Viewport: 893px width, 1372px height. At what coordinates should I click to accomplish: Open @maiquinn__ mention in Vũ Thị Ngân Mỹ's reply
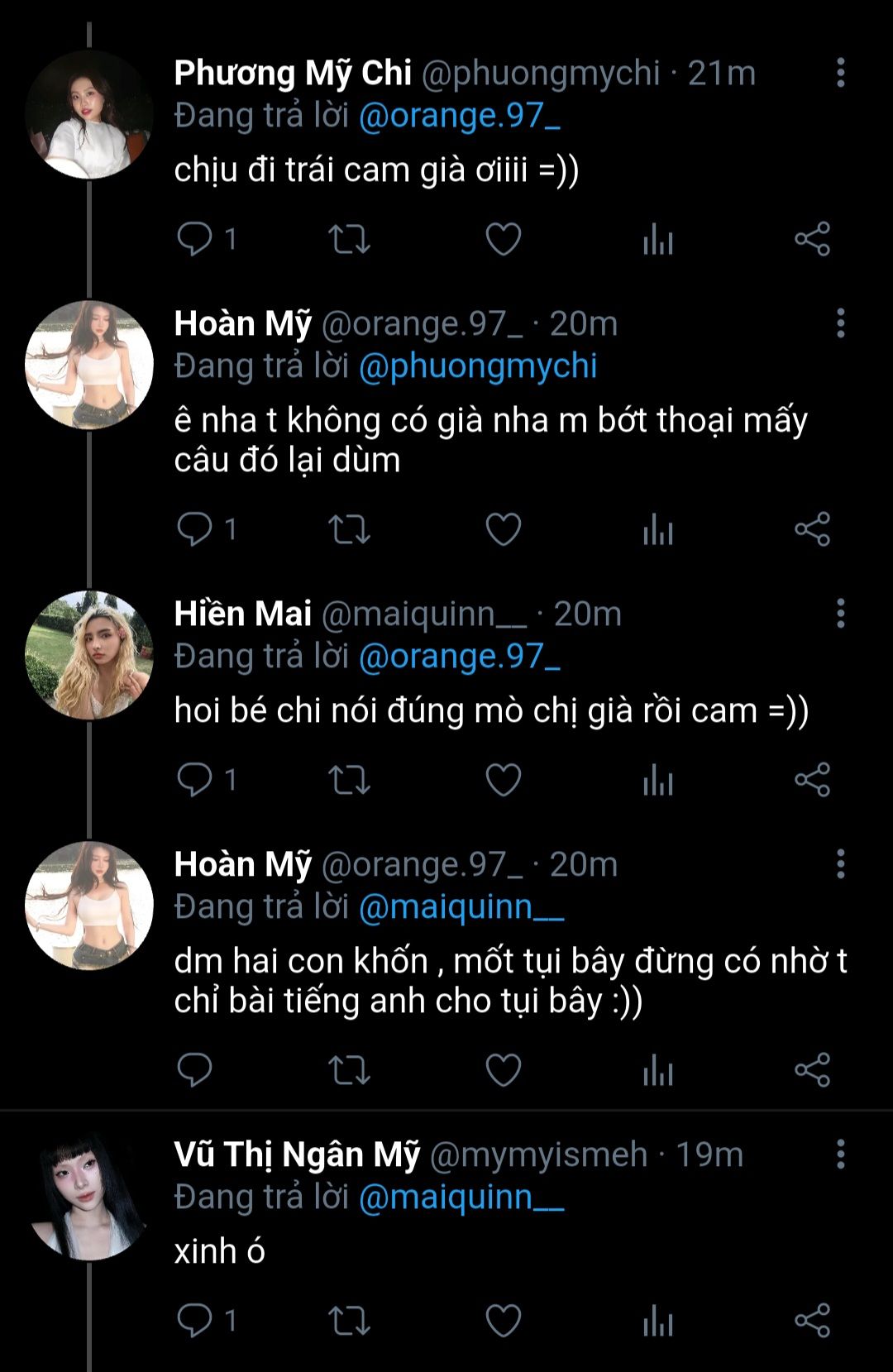tap(461, 1198)
